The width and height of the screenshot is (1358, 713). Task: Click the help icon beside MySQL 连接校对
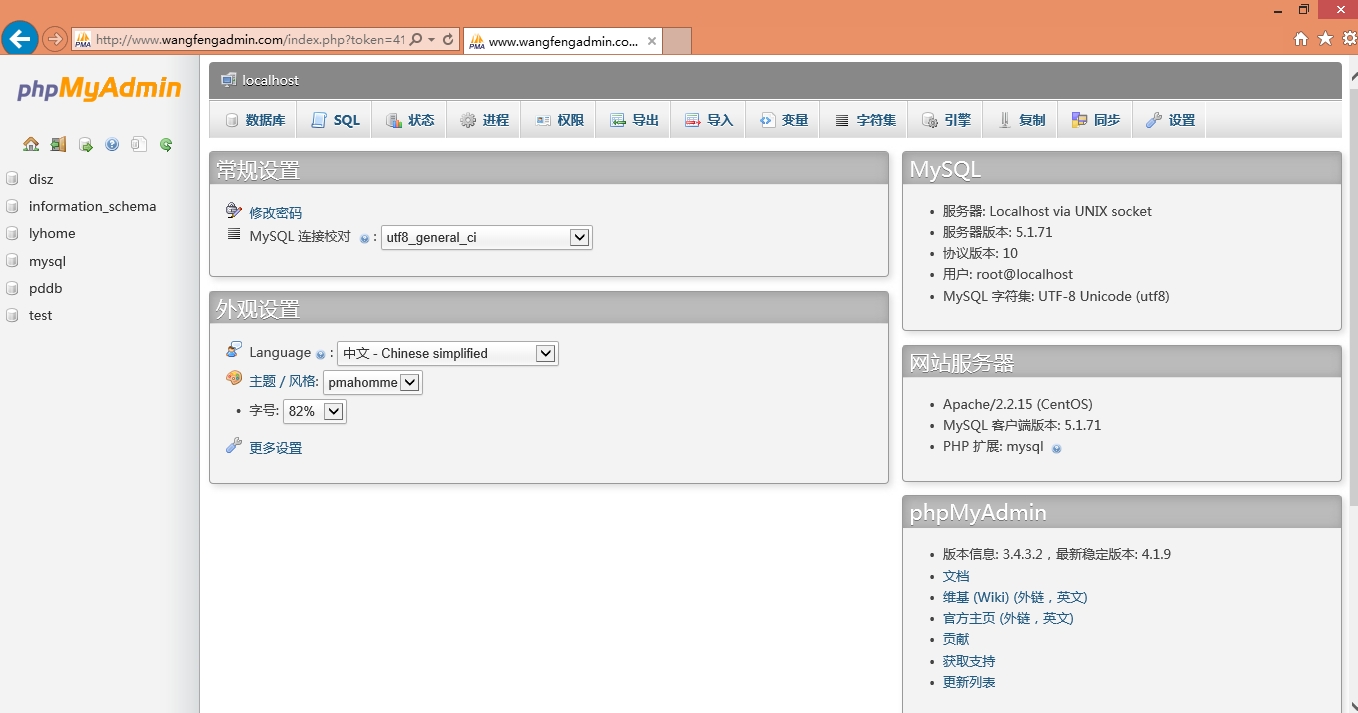[364, 238]
